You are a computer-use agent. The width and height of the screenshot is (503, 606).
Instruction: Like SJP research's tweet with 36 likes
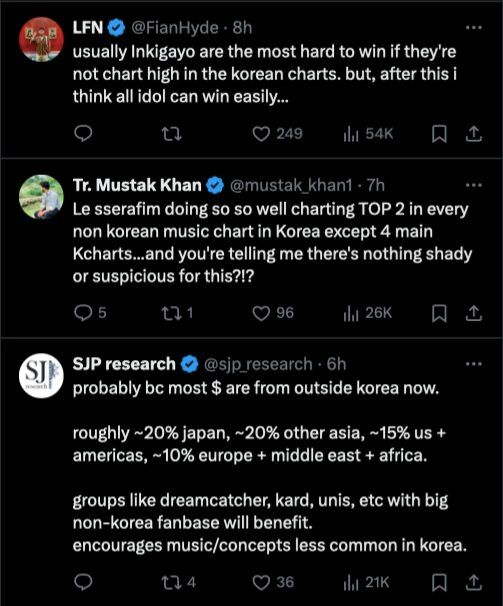(273, 582)
